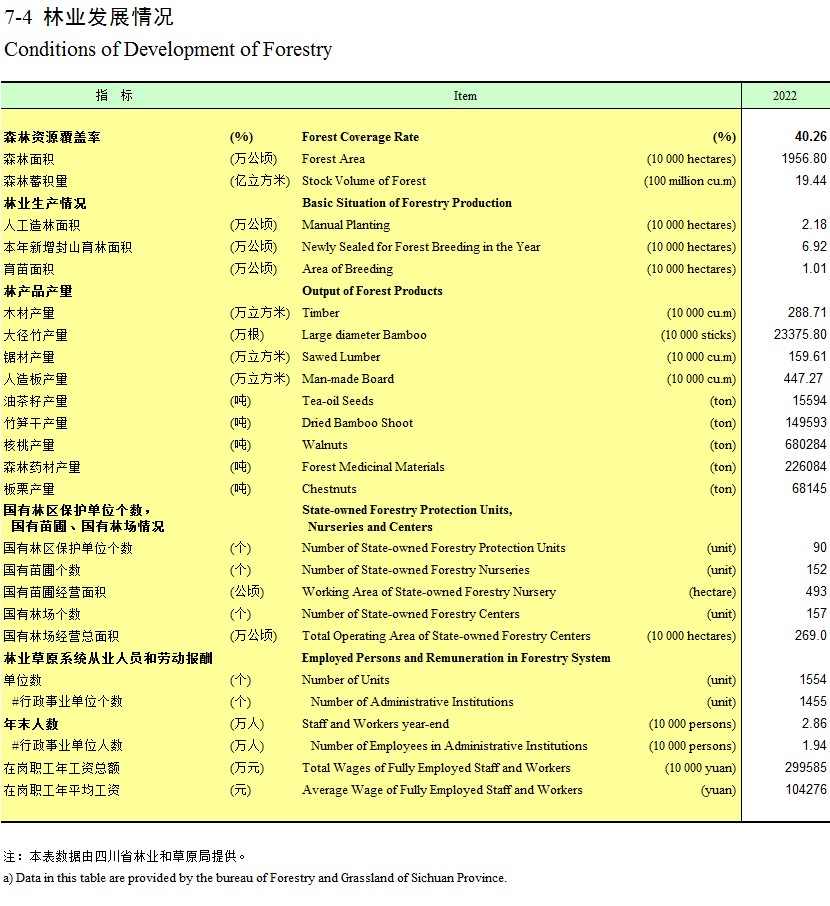Image resolution: width=830 pixels, height=906 pixels.
Task: Click the Chinese heading 林业生产情况
Action: pos(45,203)
